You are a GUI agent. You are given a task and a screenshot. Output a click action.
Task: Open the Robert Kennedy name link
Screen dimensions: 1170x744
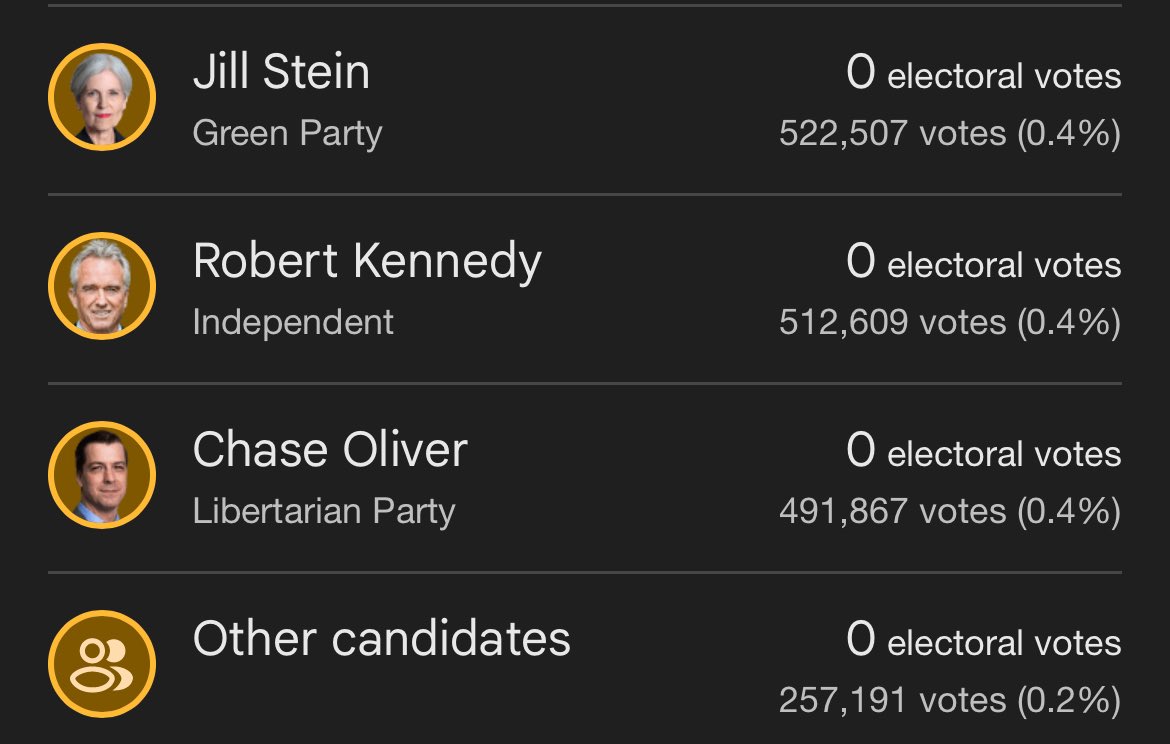pyautogui.click(x=367, y=262)
